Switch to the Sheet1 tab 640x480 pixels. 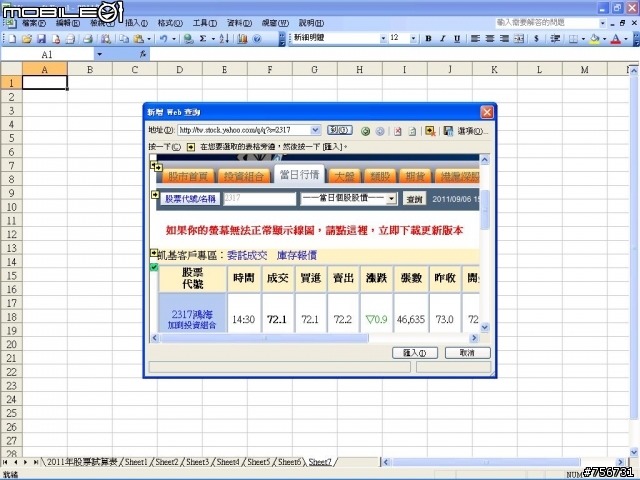[136, 462]
